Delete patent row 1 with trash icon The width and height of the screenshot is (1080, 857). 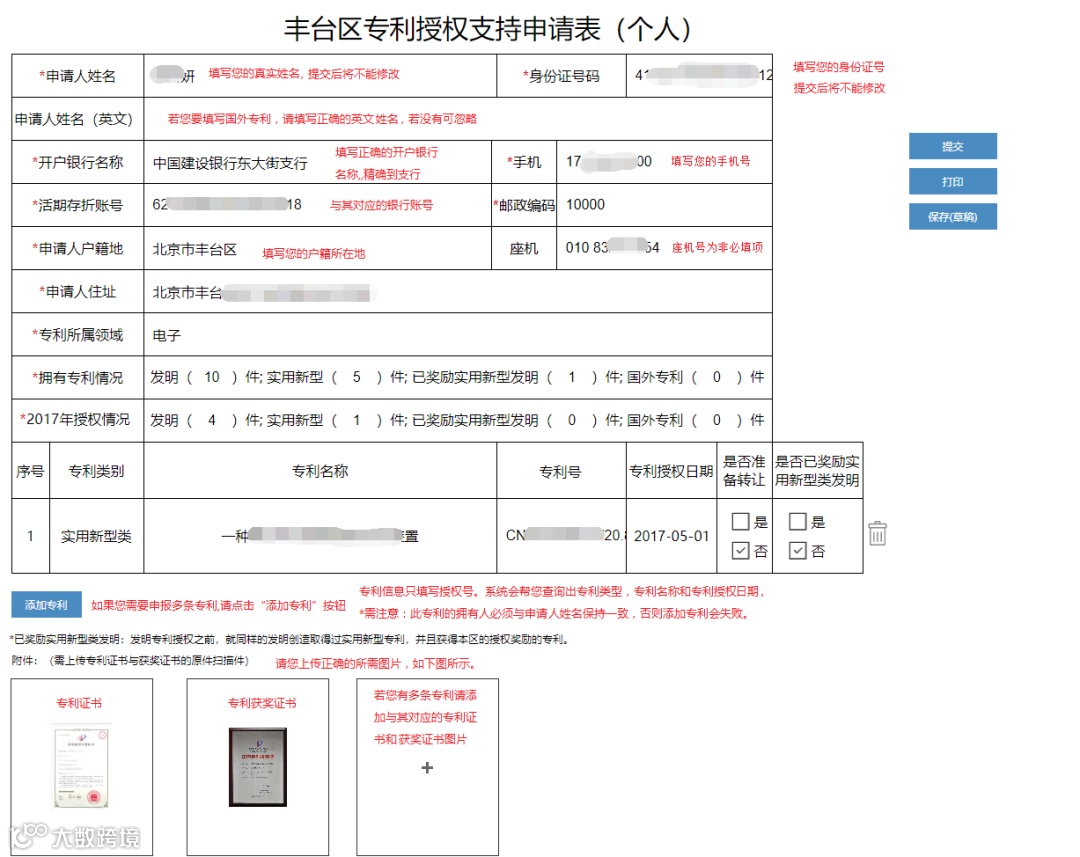click(877, 534)
